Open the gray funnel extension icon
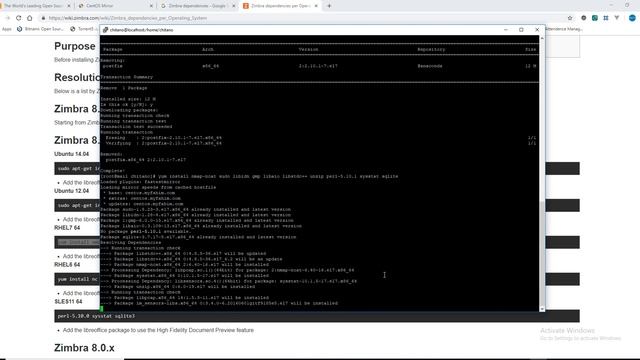640x360 pixels. point(617,18)
